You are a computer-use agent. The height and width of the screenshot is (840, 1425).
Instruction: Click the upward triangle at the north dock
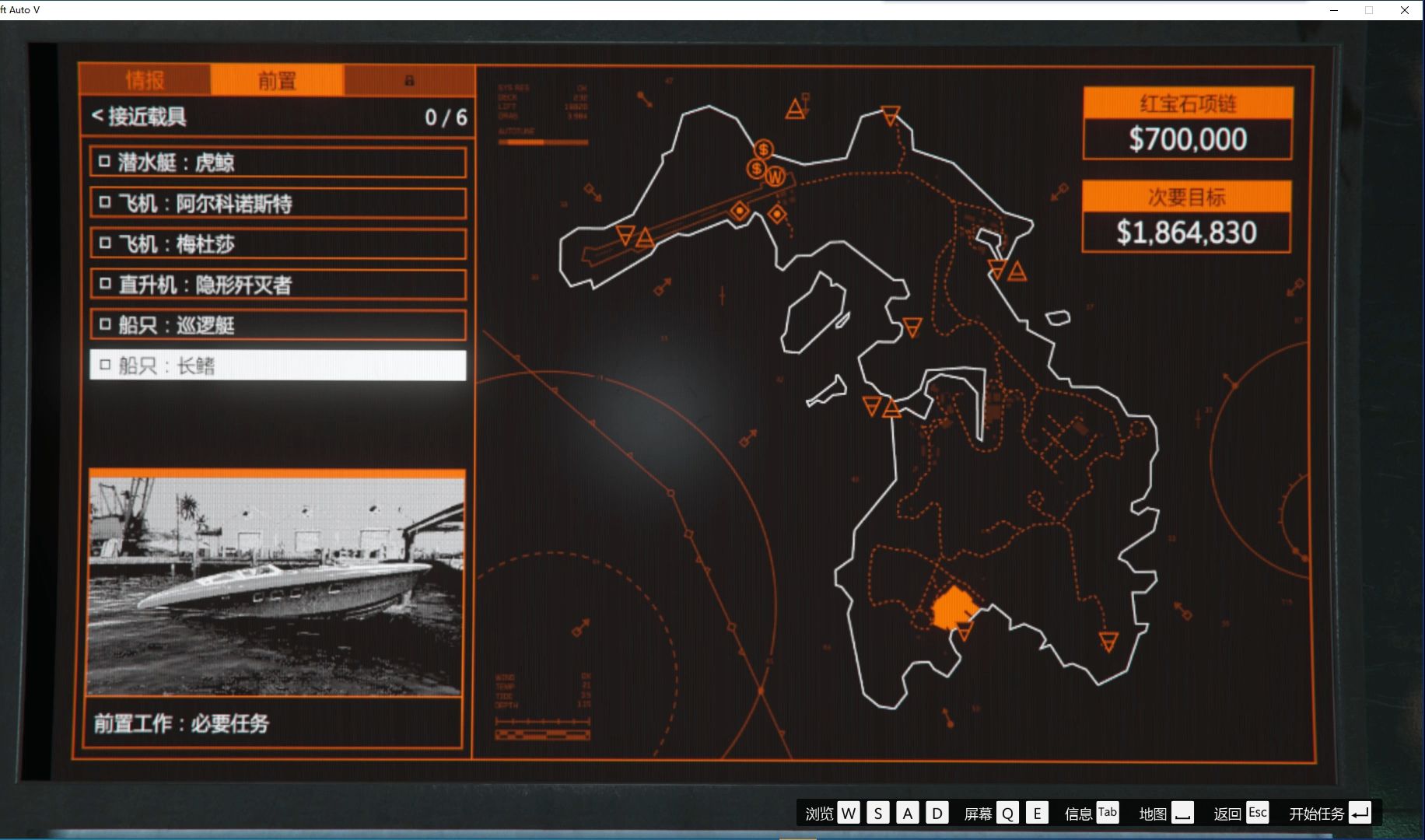click(1017, 271)
